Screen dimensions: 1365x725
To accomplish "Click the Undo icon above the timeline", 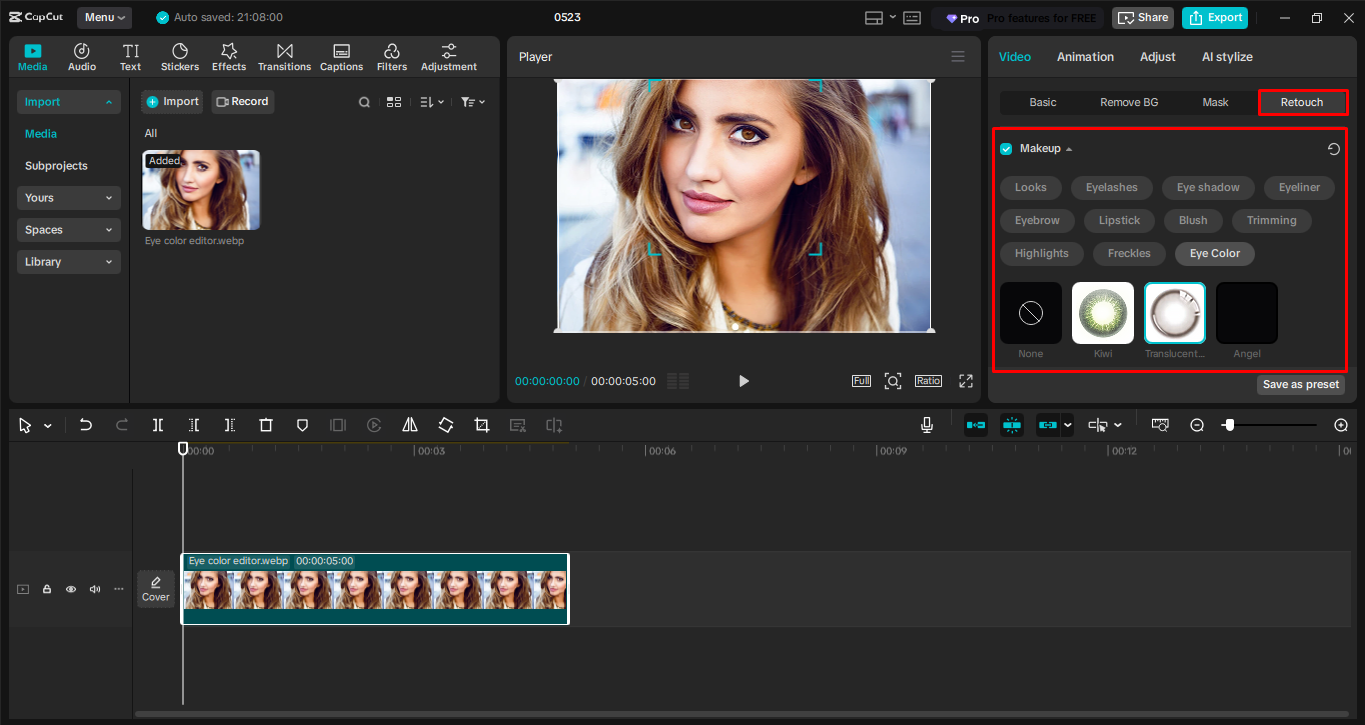I will tap(85, 425).
